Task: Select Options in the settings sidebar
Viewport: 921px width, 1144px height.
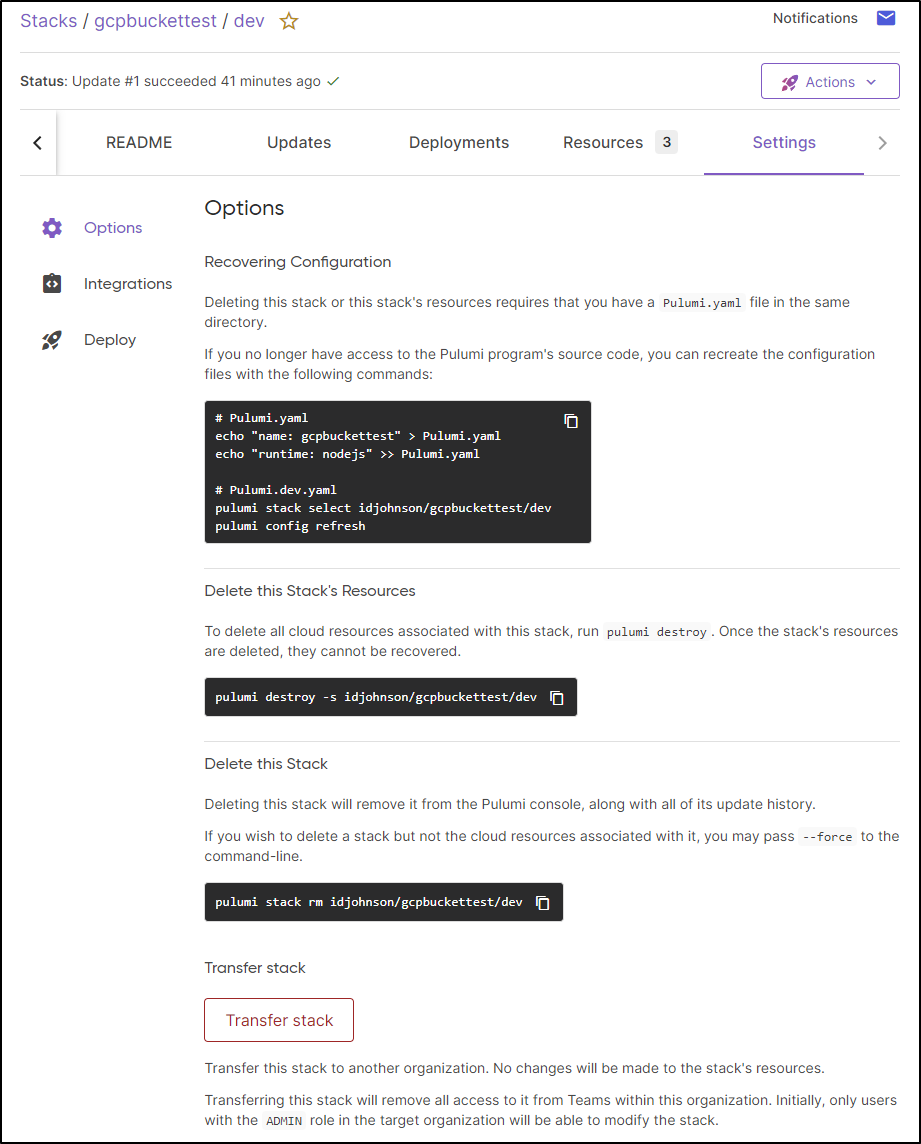Action: click(x=113, y=228)
